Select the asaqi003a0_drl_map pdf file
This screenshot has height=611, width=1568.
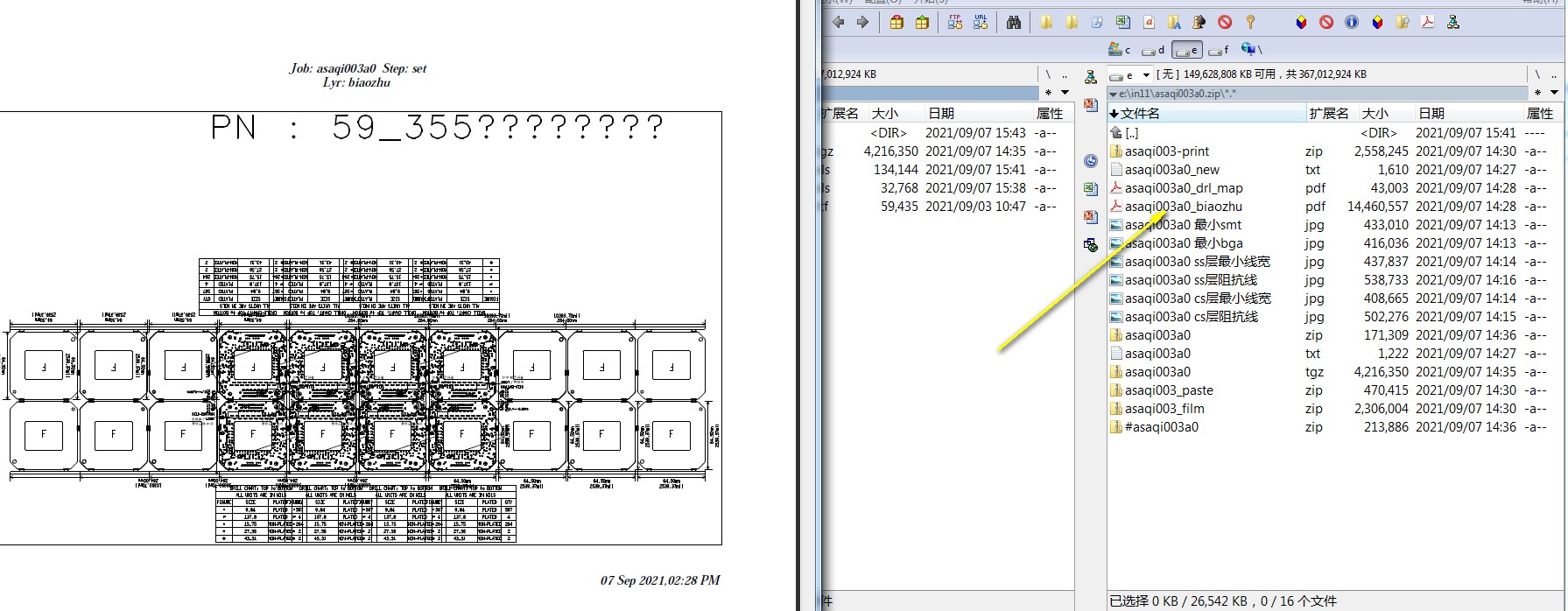pos(1335,188)
